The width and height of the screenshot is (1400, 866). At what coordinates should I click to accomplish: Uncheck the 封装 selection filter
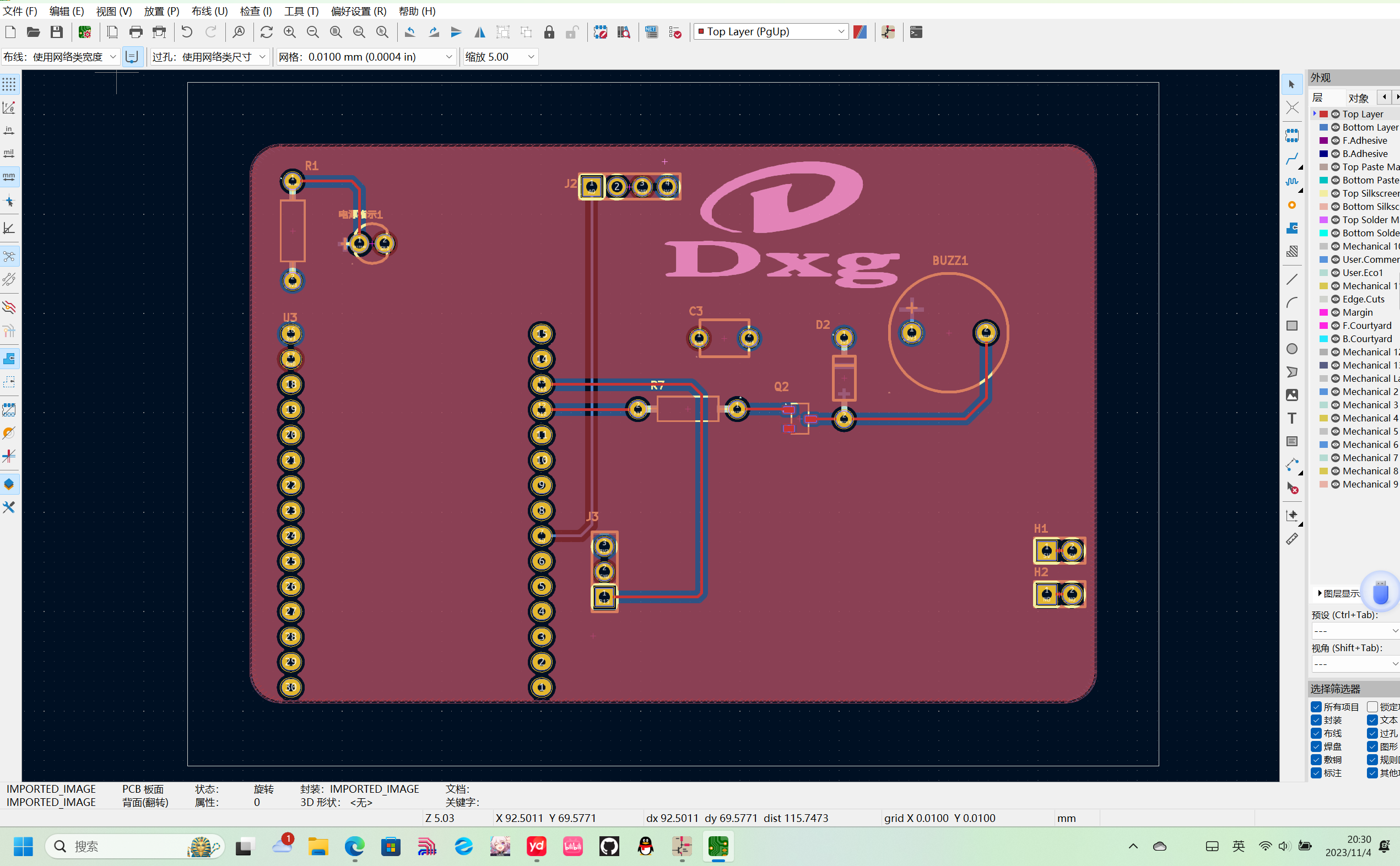1316,720
